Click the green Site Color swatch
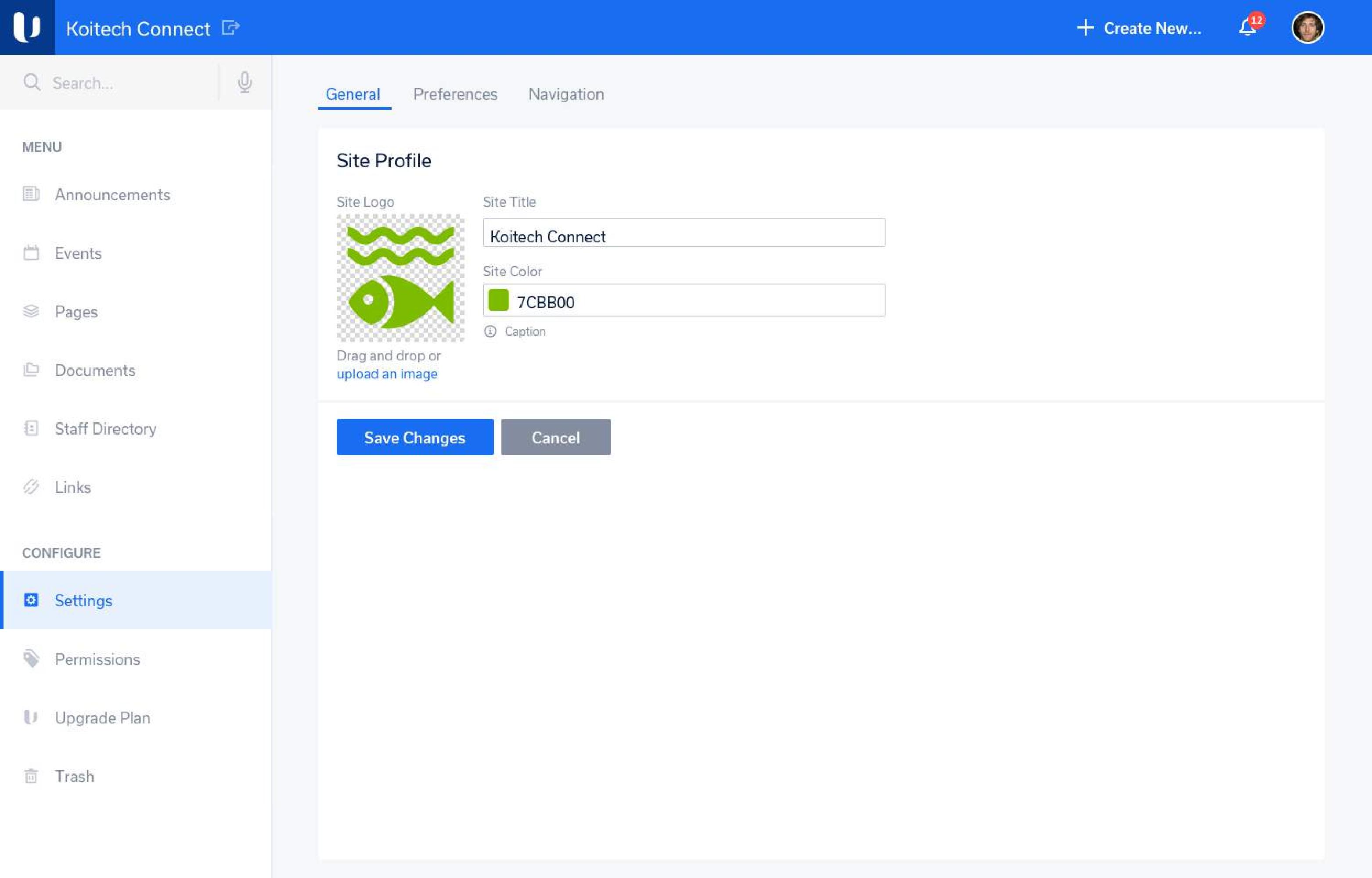Viewport: 1372px width, 878px height. 498,300
